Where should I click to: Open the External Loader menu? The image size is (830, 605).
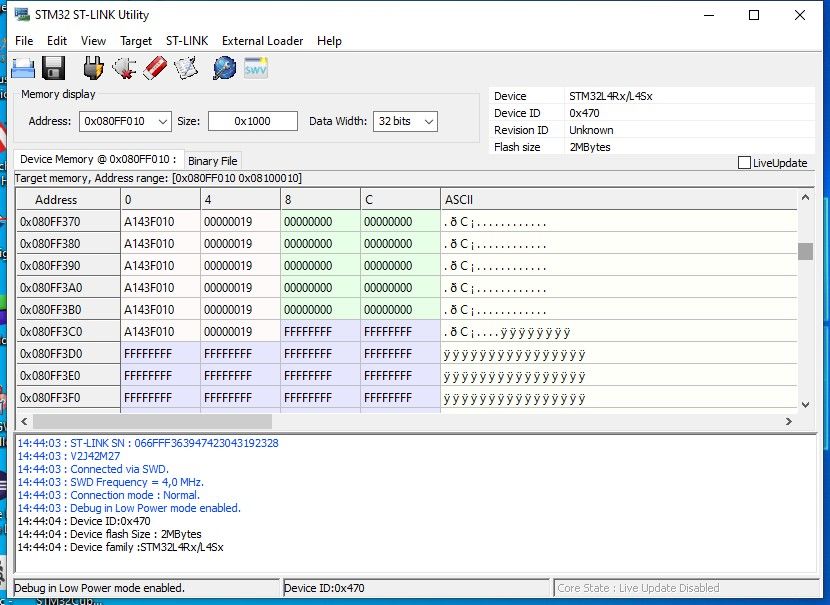point(263,41)
